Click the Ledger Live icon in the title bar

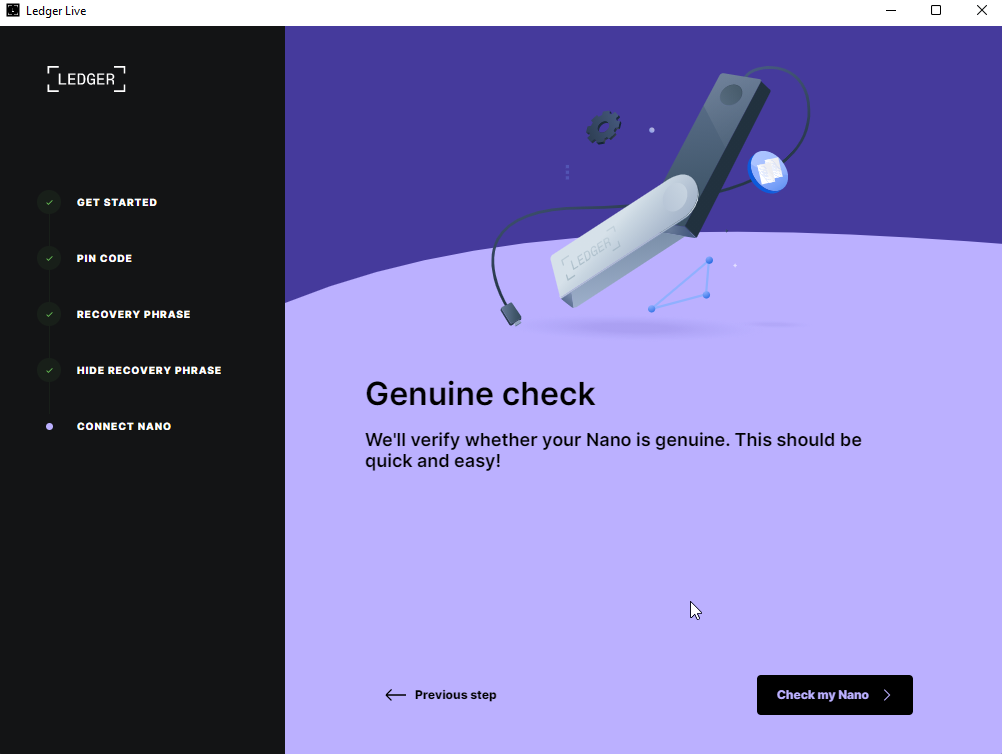click(x=13, y=10)
